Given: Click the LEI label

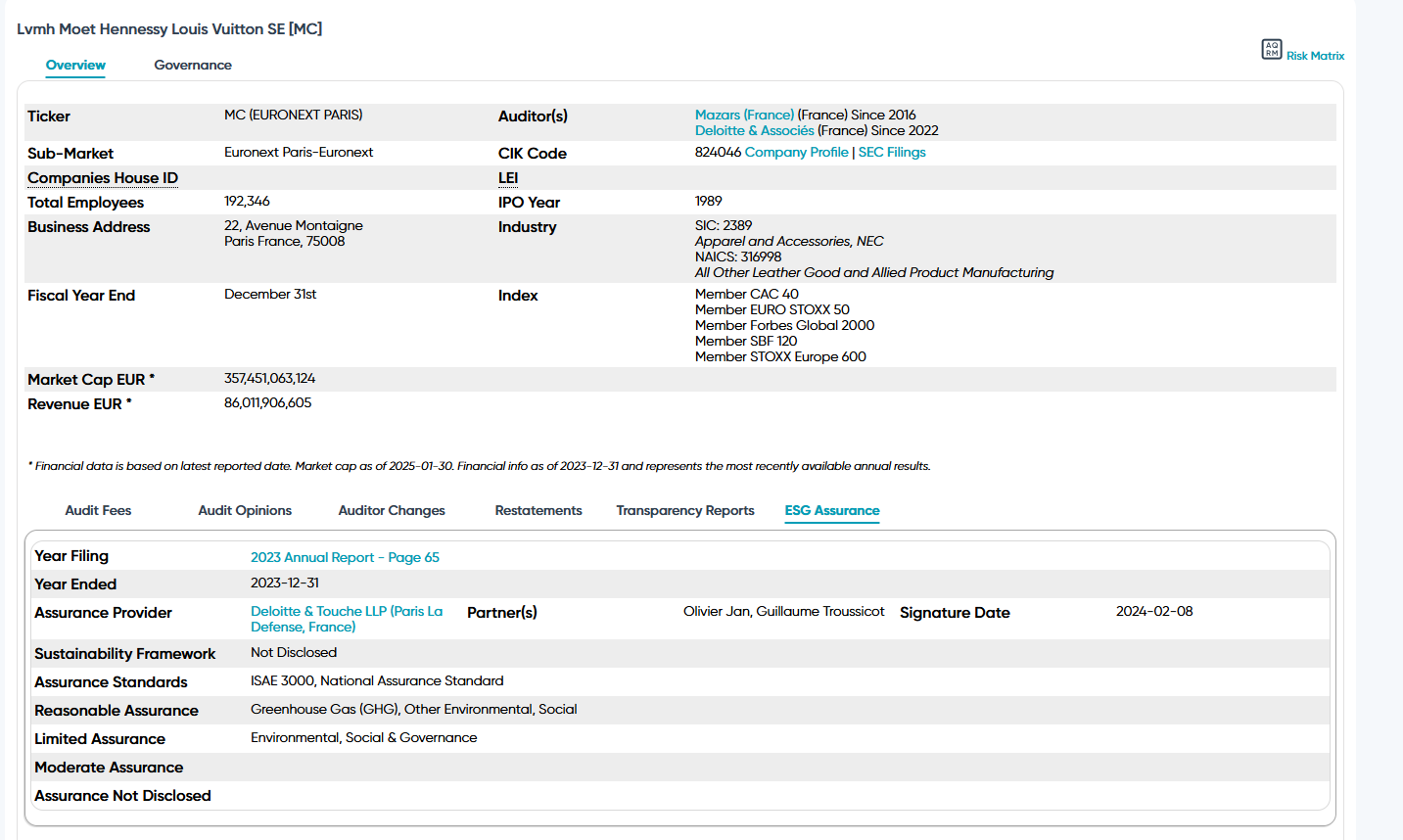Looking at the screenshot, I should coord(508,177).
